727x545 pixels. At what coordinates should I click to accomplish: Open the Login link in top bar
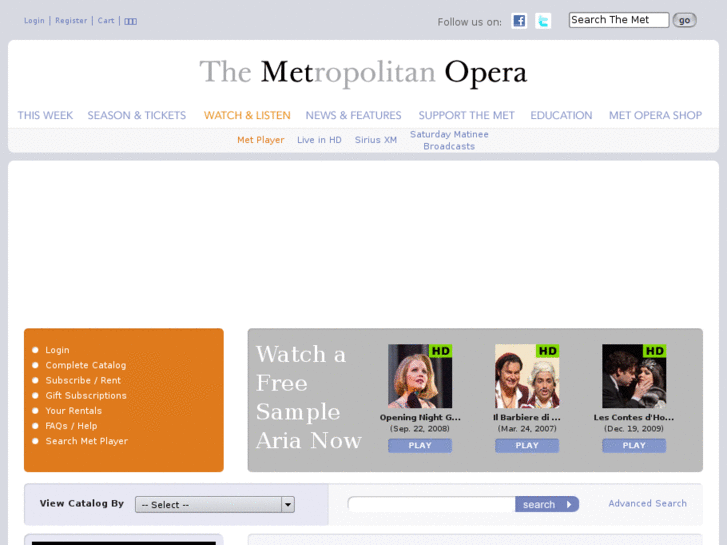click(x=34, y=20)
